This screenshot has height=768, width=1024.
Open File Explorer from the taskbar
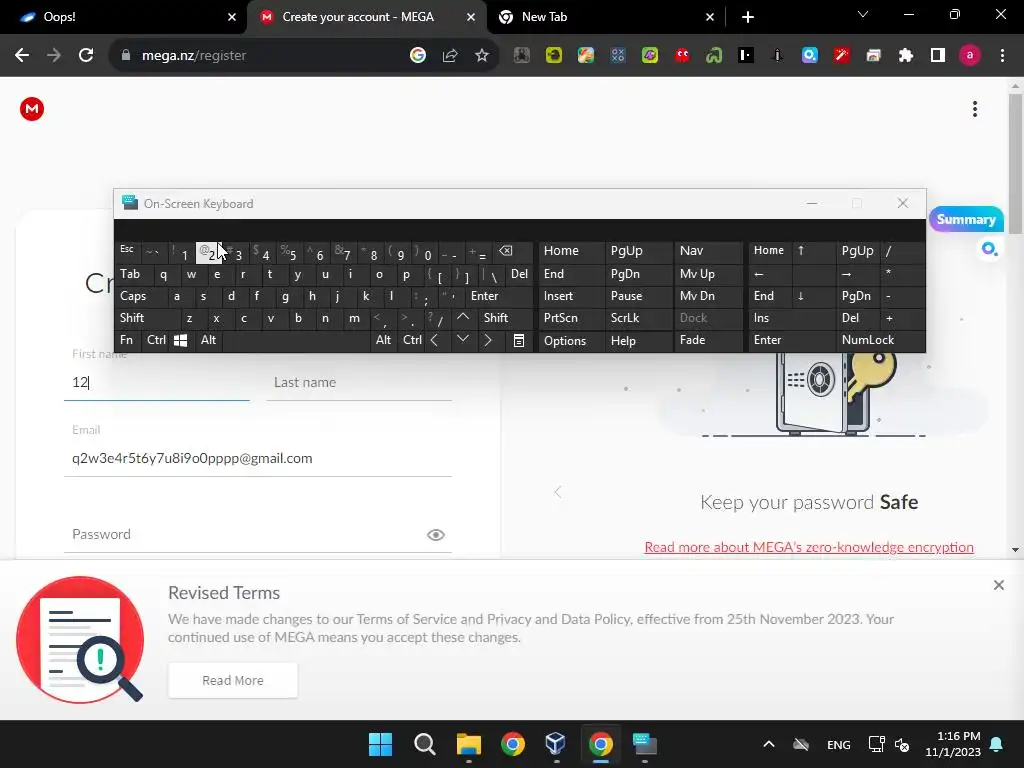point(468,744)
